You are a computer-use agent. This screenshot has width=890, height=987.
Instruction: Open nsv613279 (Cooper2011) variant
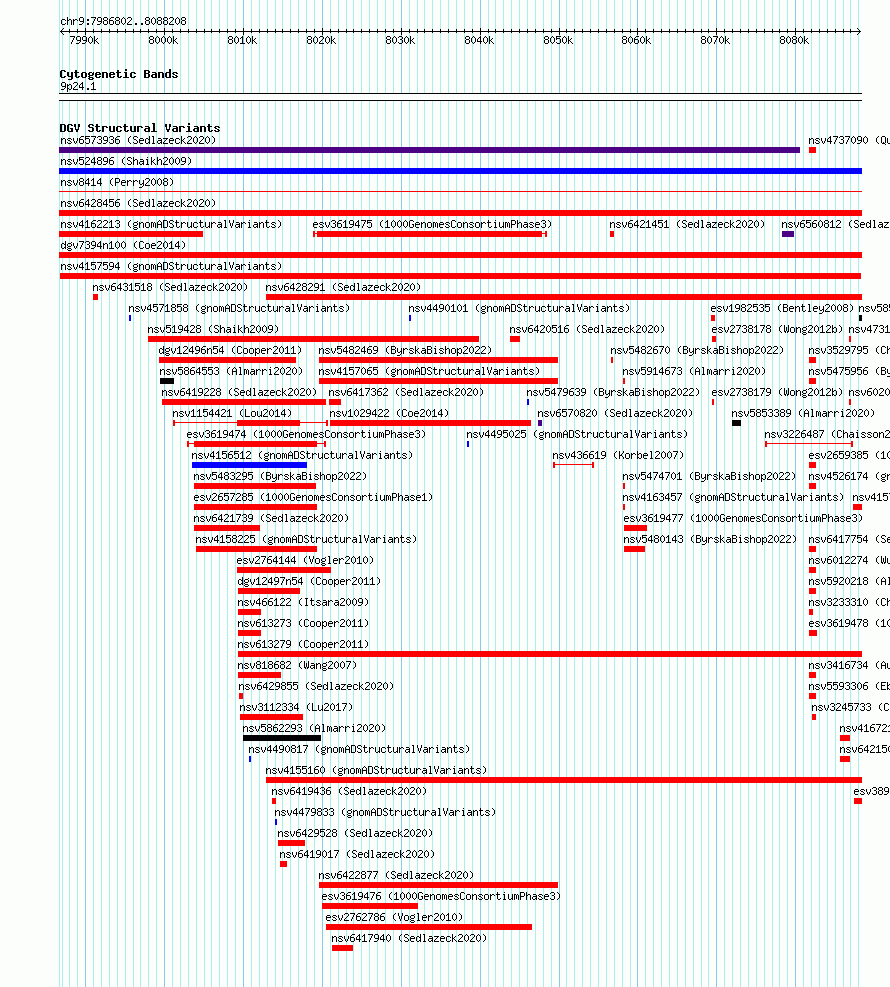[x=303, y=644]
